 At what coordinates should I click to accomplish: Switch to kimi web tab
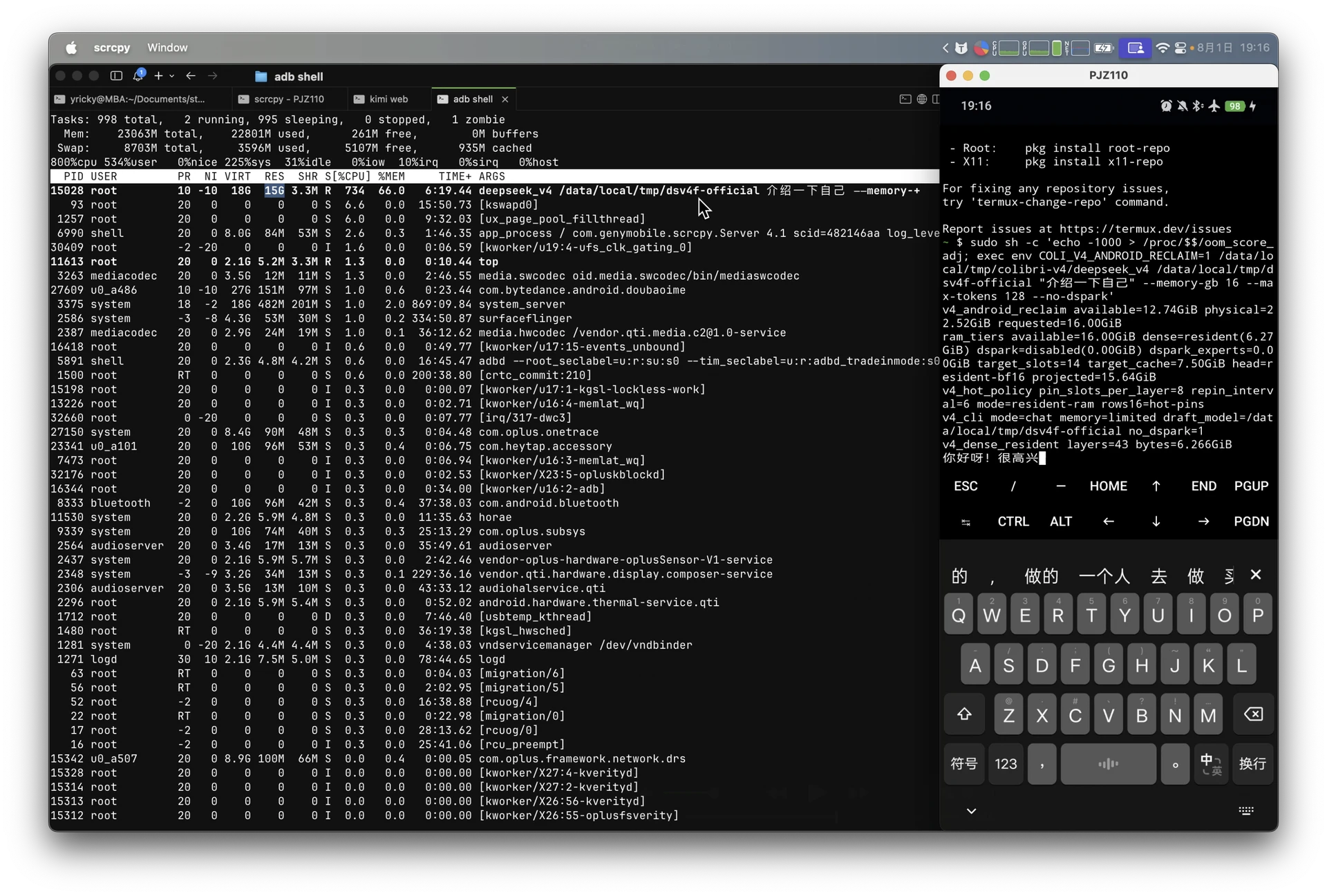388,99
